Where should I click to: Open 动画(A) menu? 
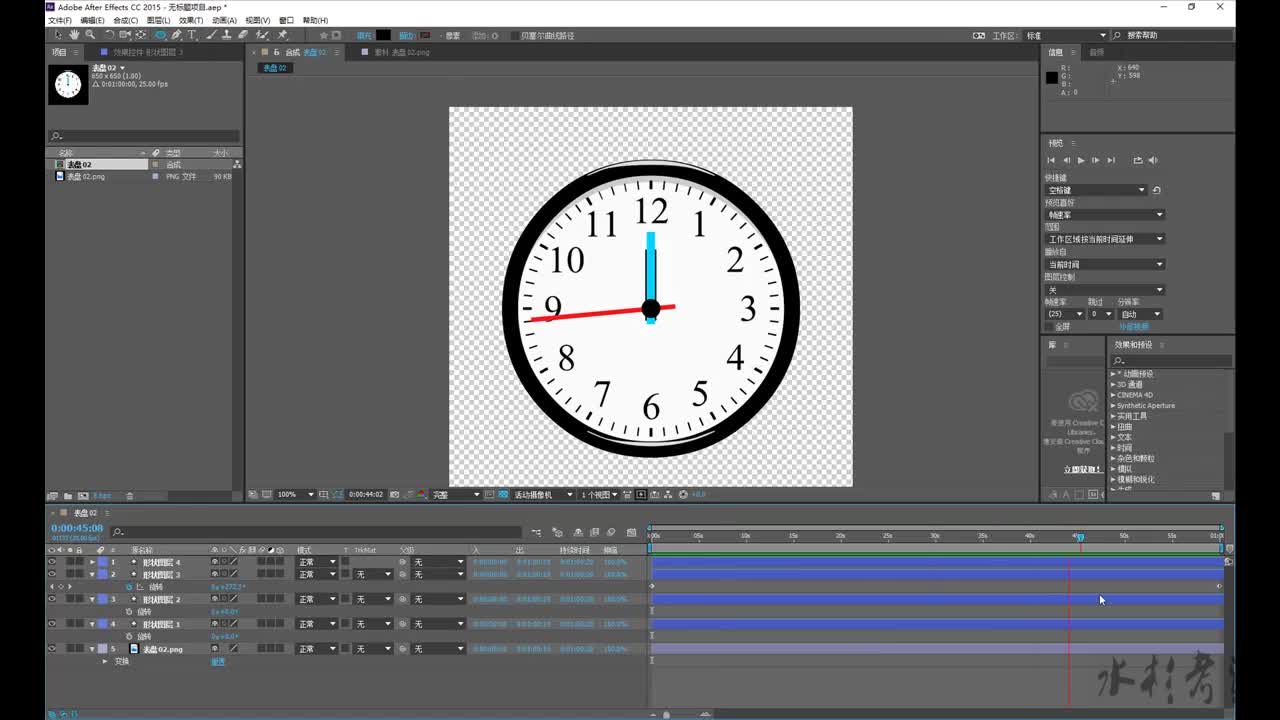pos(224,20)
